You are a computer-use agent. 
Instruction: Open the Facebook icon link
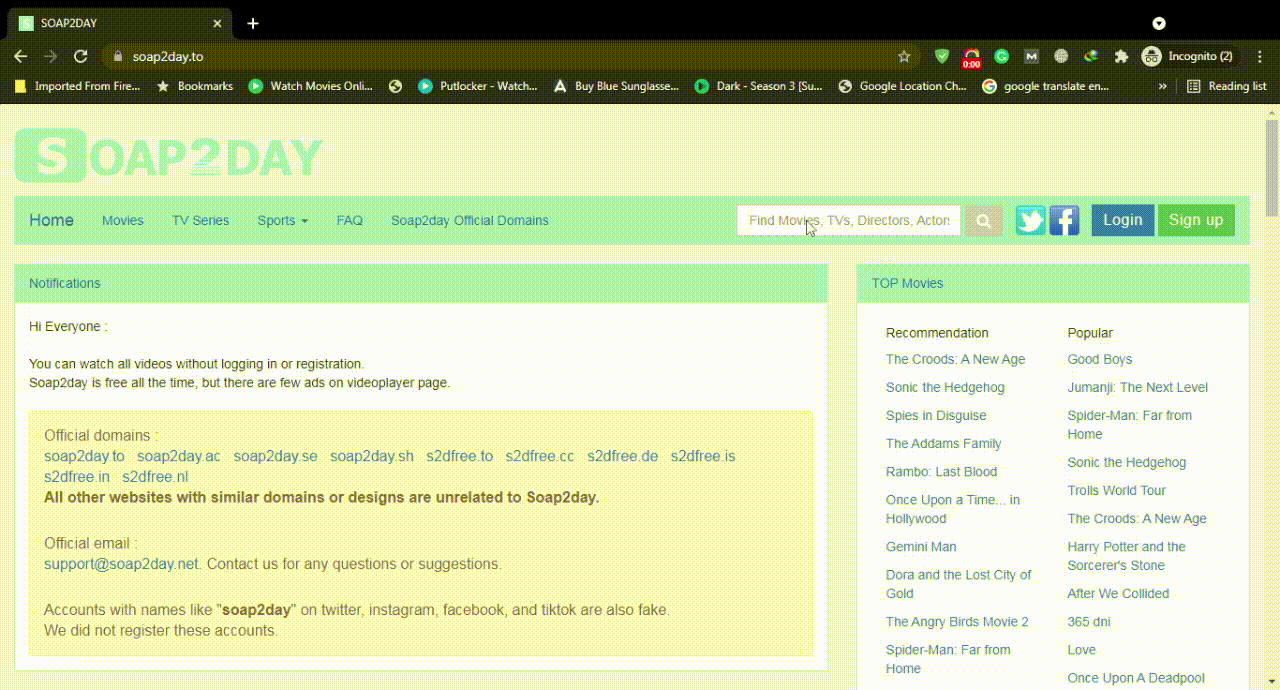click(1064, 220)
